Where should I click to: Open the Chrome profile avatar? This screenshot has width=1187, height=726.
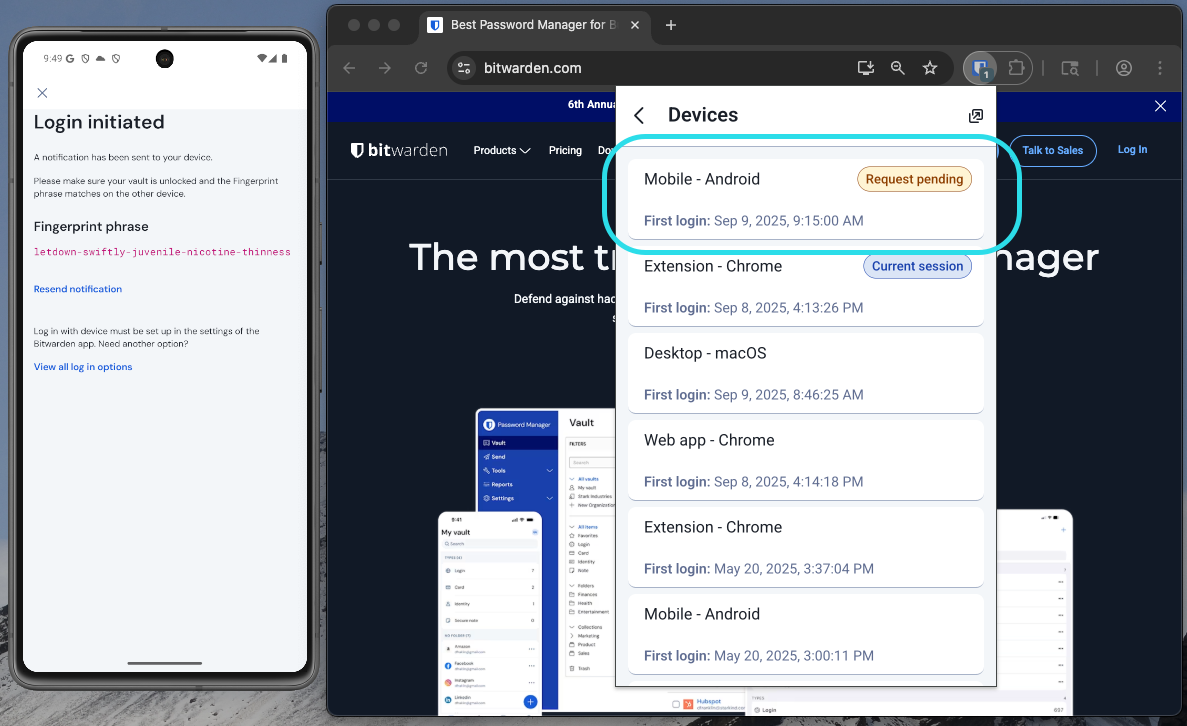[x=1123, y=68]
